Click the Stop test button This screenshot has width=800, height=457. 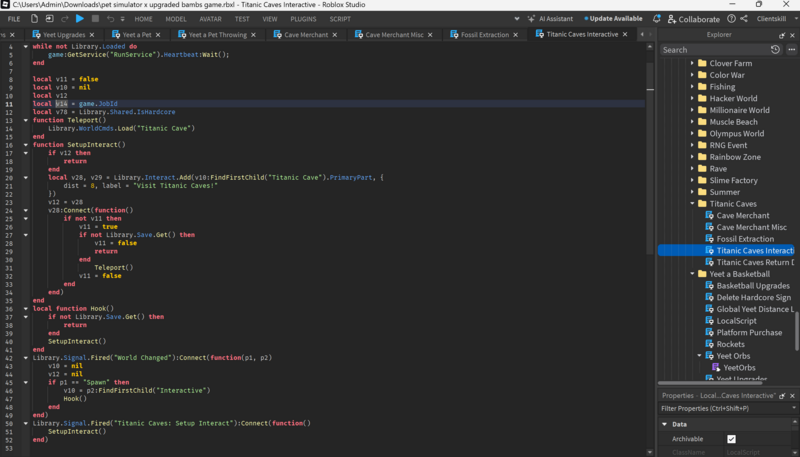pos(95,18)
